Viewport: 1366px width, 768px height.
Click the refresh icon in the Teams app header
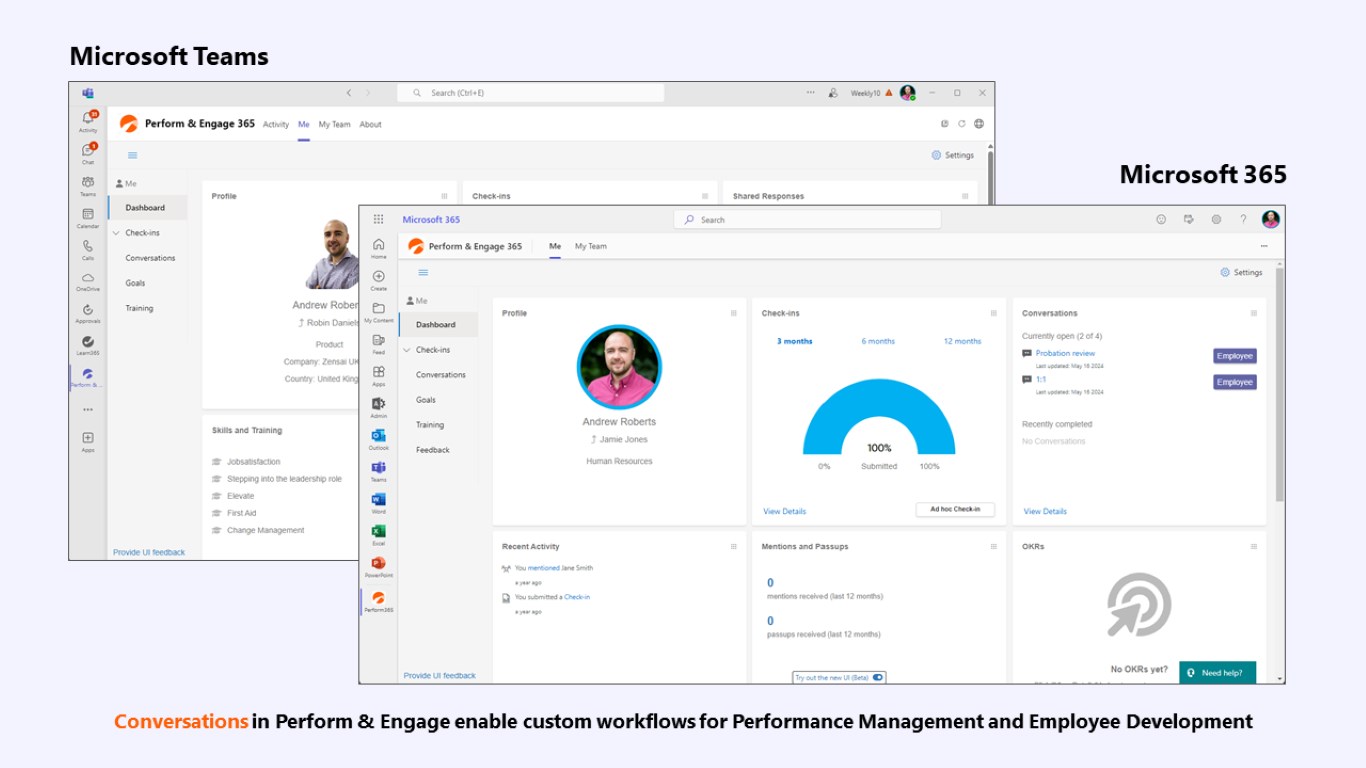pyautogui.click(x=962, y=124)
